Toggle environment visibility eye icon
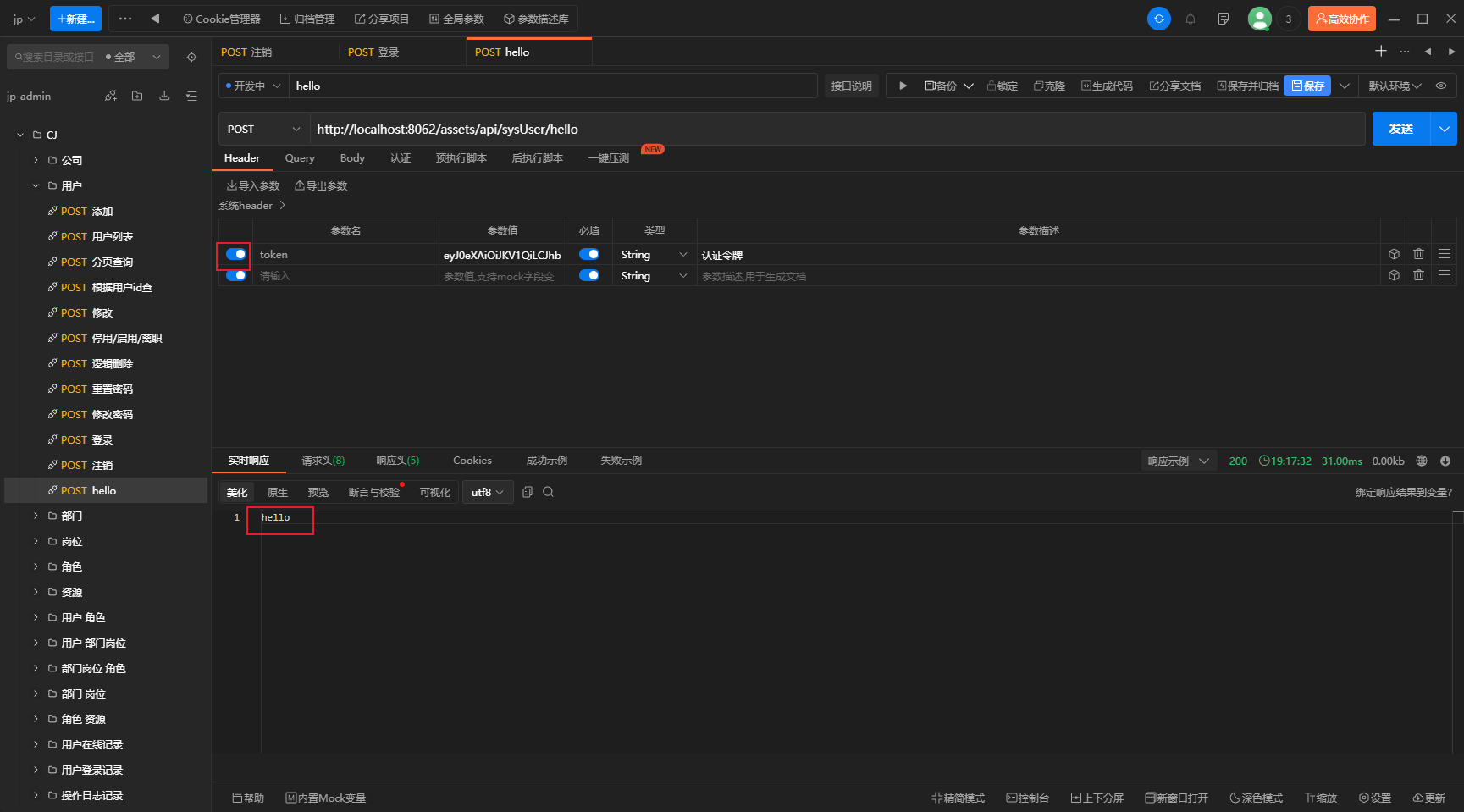This screenshot has height=812, width=1464. pos(1441,86)
